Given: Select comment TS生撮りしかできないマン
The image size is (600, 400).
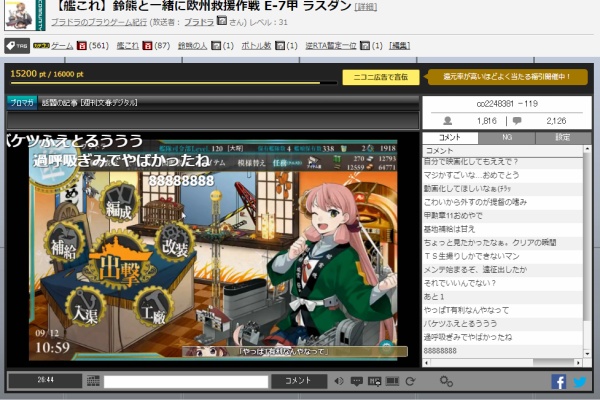Looking at the screenshot, I should coord(503,256).
